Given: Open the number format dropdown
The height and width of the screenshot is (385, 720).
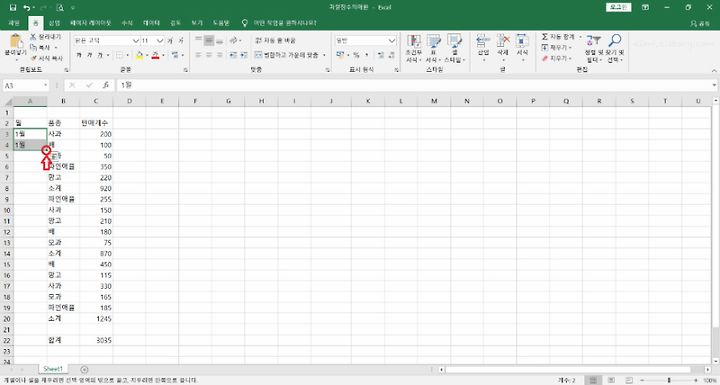Looking at the screenshot, I should 392,40.
